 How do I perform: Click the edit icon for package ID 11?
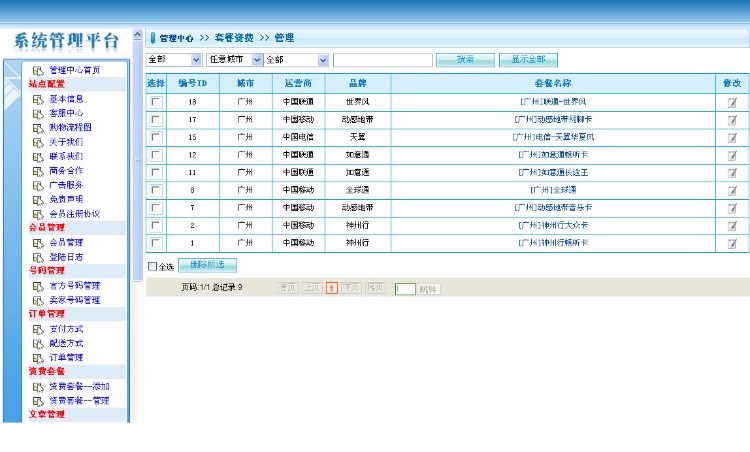[x=732, y=173]
